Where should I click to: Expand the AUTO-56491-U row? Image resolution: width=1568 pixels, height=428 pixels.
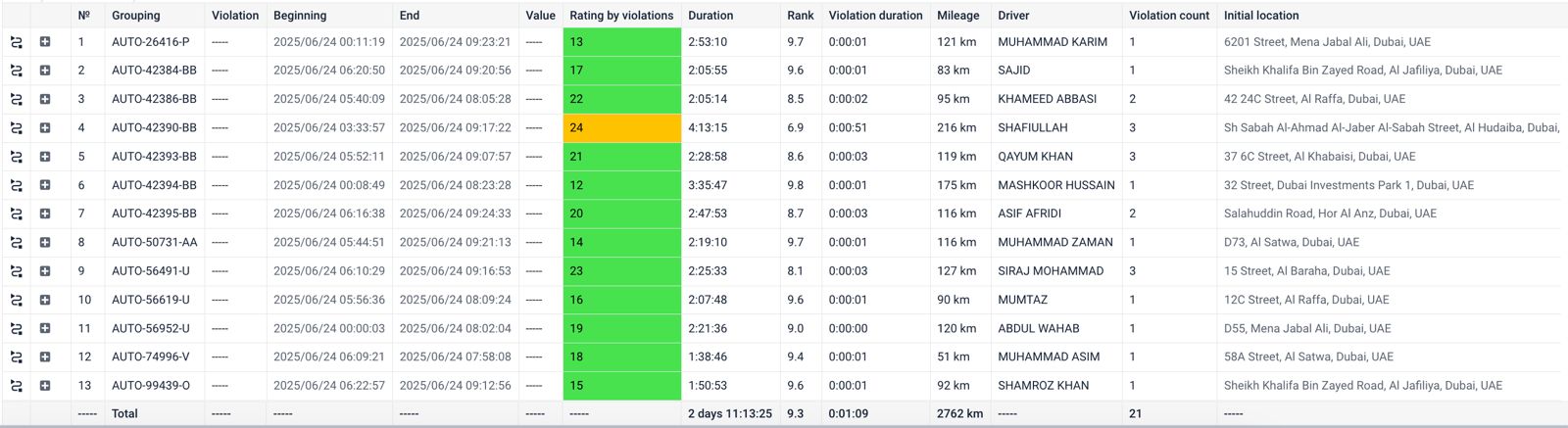(x=45, y=271)
